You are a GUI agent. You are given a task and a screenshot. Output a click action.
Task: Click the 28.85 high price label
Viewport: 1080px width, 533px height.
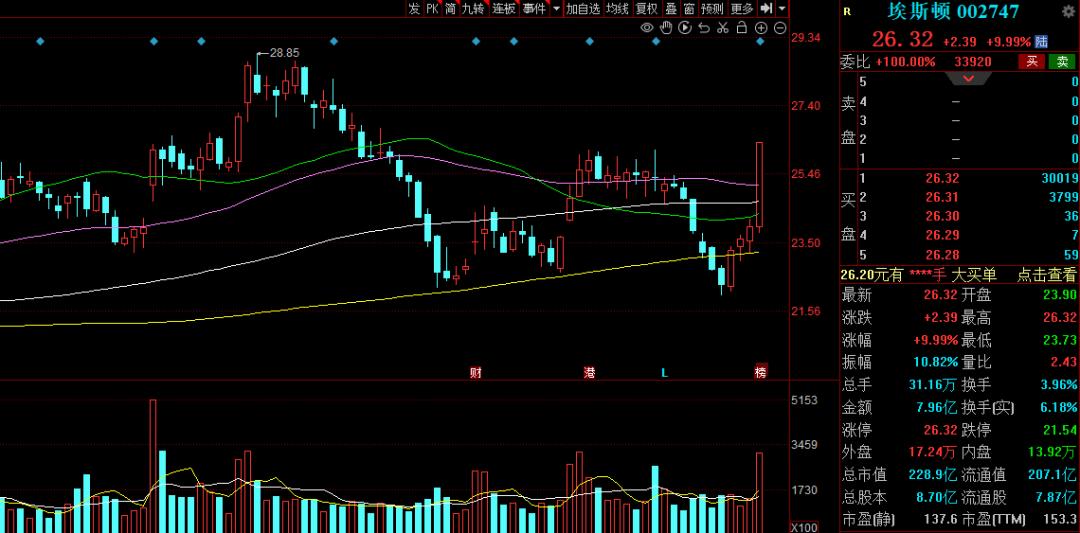(284, 52)
